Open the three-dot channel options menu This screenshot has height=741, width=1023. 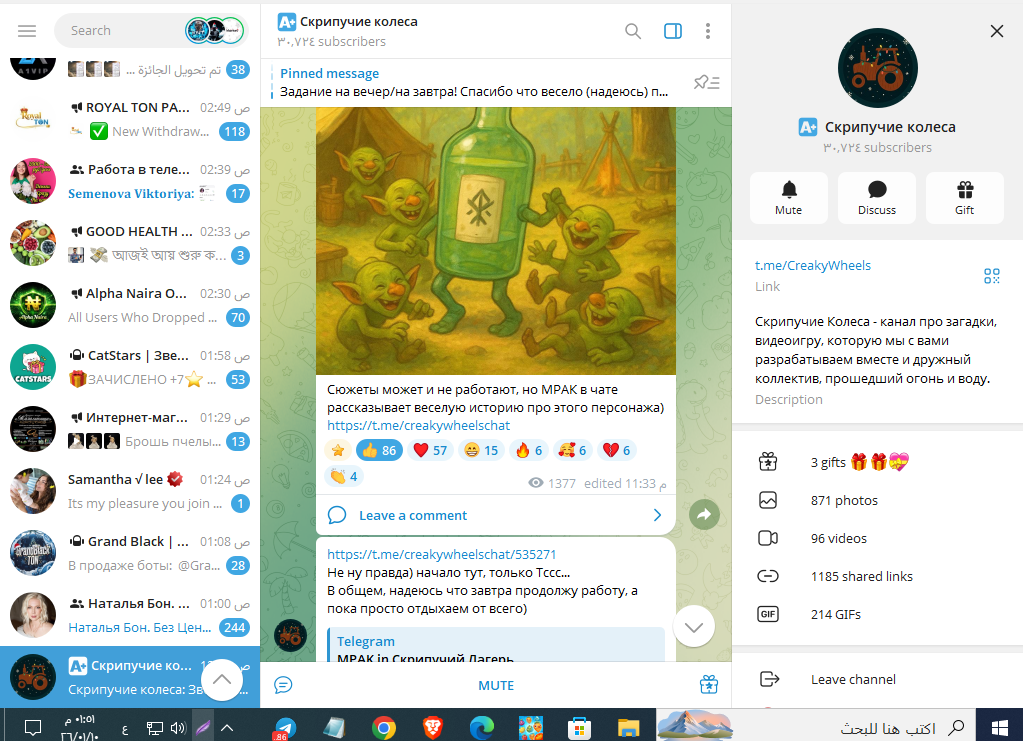click(708, 31)
